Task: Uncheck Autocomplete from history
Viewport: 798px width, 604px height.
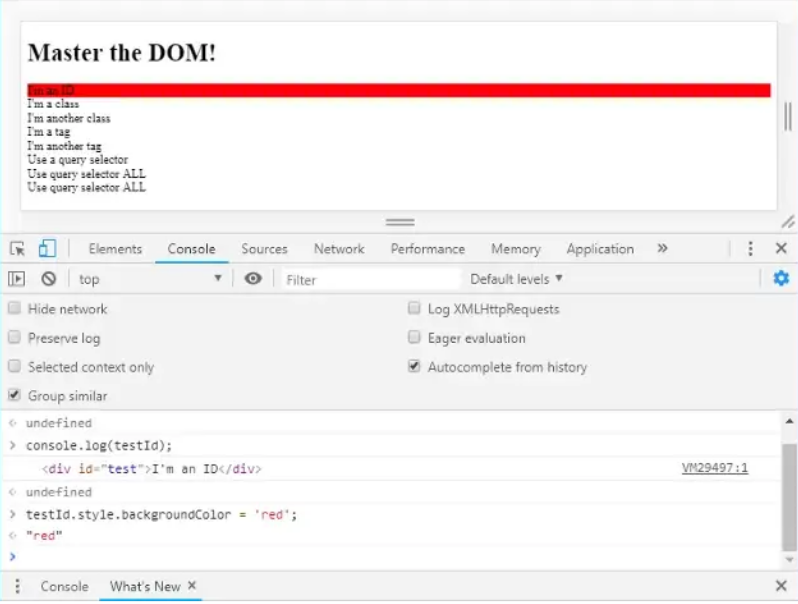Action: click(x=414, y=367)
